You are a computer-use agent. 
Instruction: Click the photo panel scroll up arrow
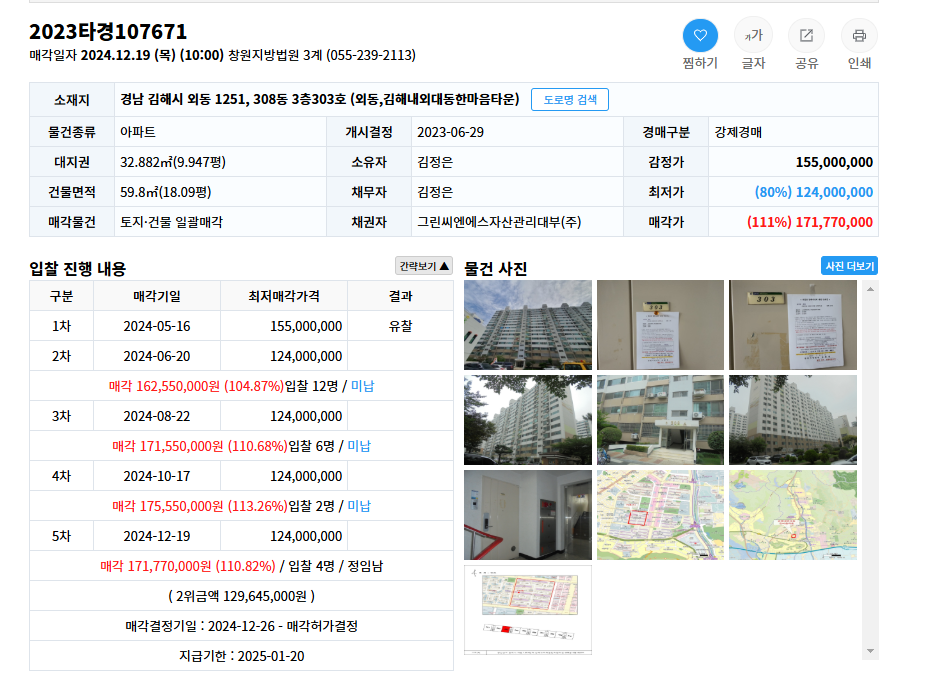click(870, 289)
